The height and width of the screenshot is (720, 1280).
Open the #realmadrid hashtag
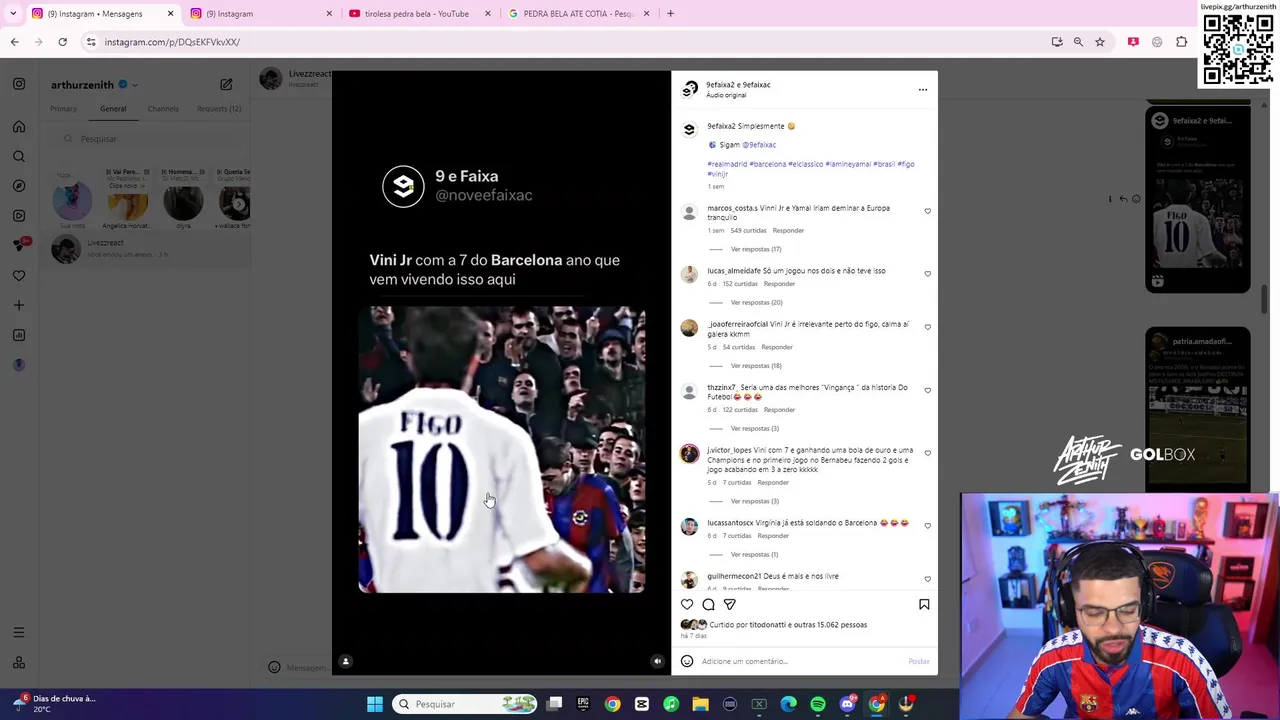click(727, 164)
